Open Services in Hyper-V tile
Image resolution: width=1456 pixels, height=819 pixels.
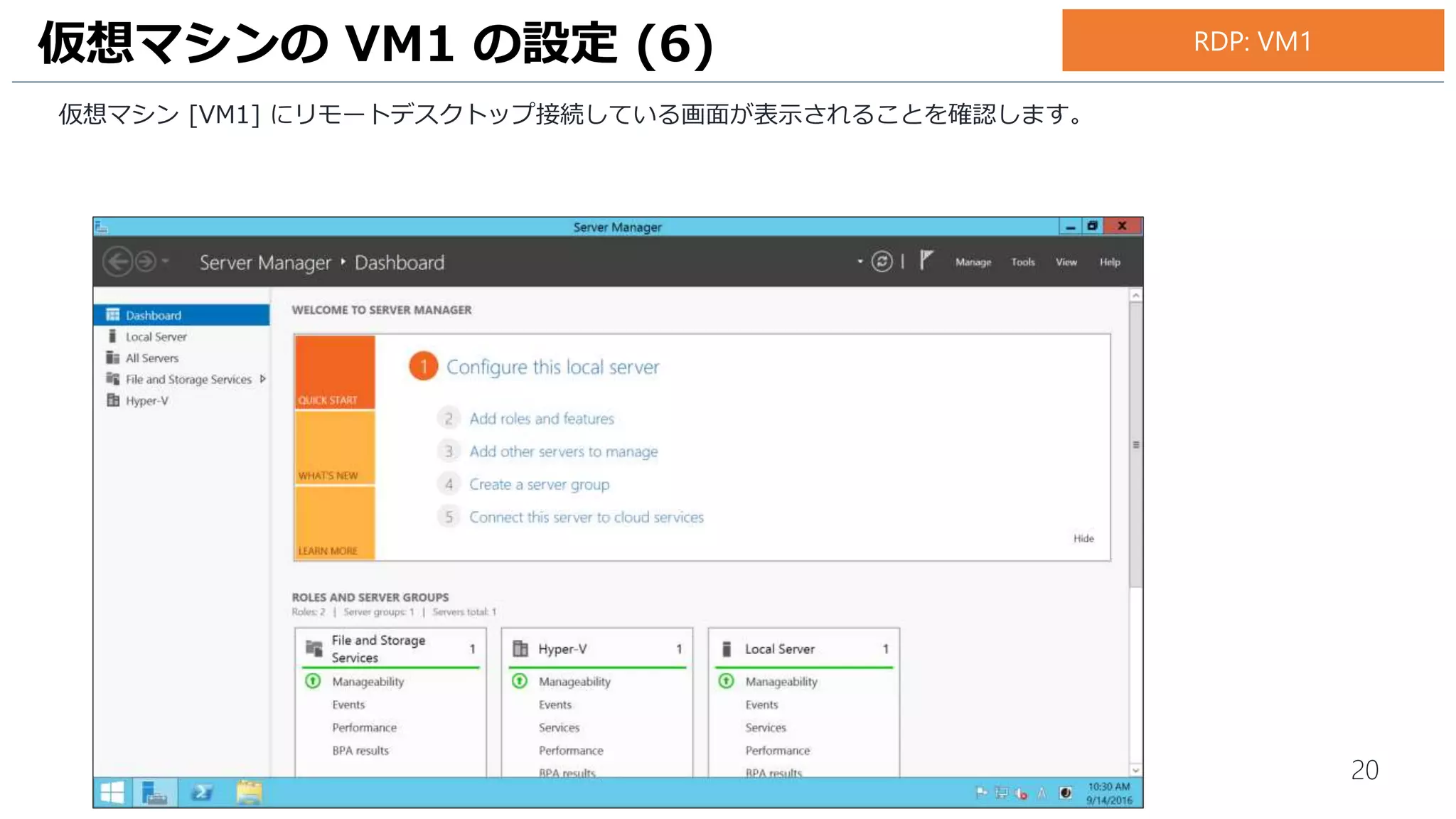(x=559, y=727)
